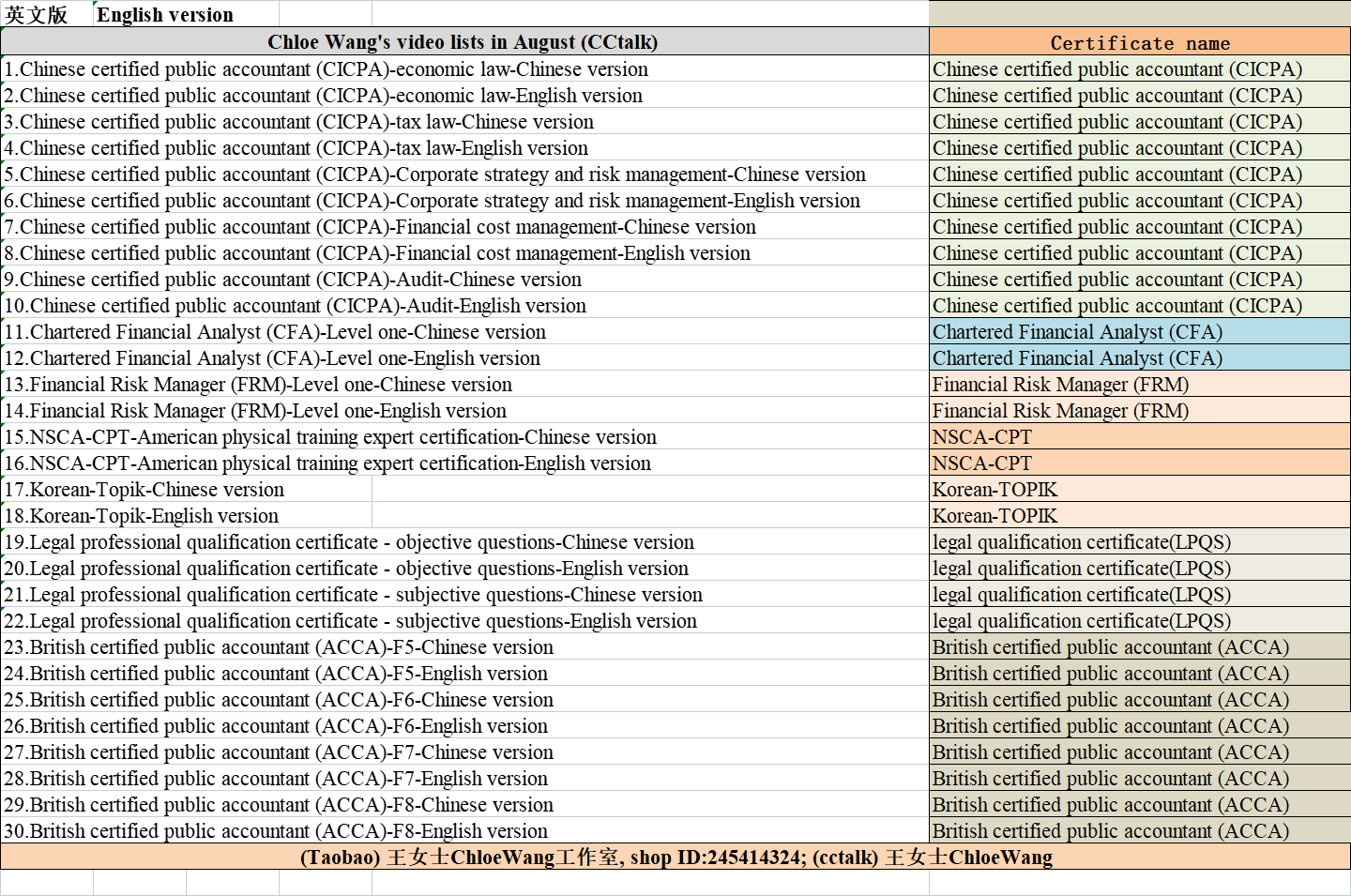The height and width of the screenshot is (896, 1351).
Task: Select row 5 Corporate strategy-Chinese version cell
Action: point(435,175)
